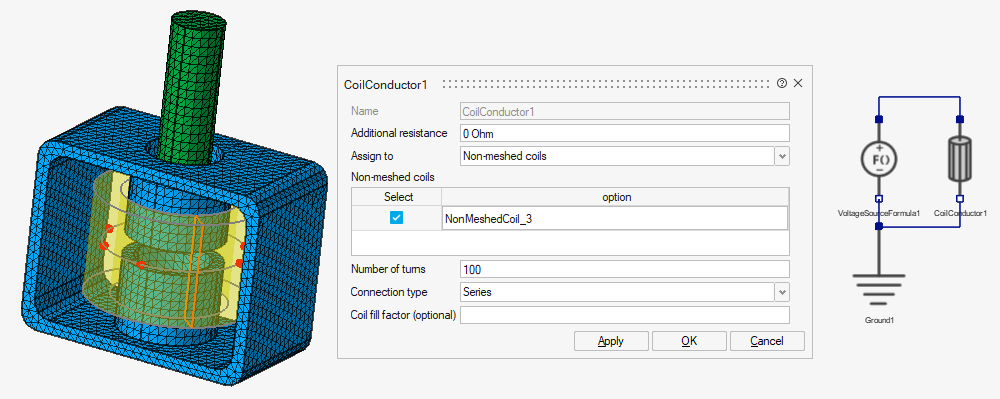The height and width of the screenshot is (399, 1000).
Task: Click the Additional resistance input field
Action: [624, 133]
